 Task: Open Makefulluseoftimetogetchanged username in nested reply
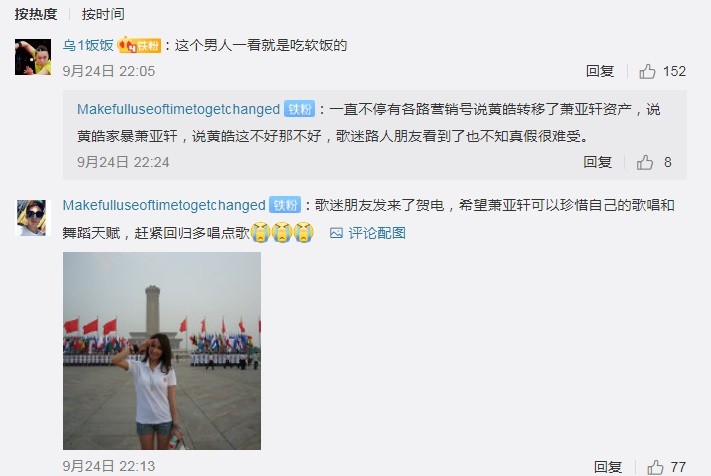178,109
